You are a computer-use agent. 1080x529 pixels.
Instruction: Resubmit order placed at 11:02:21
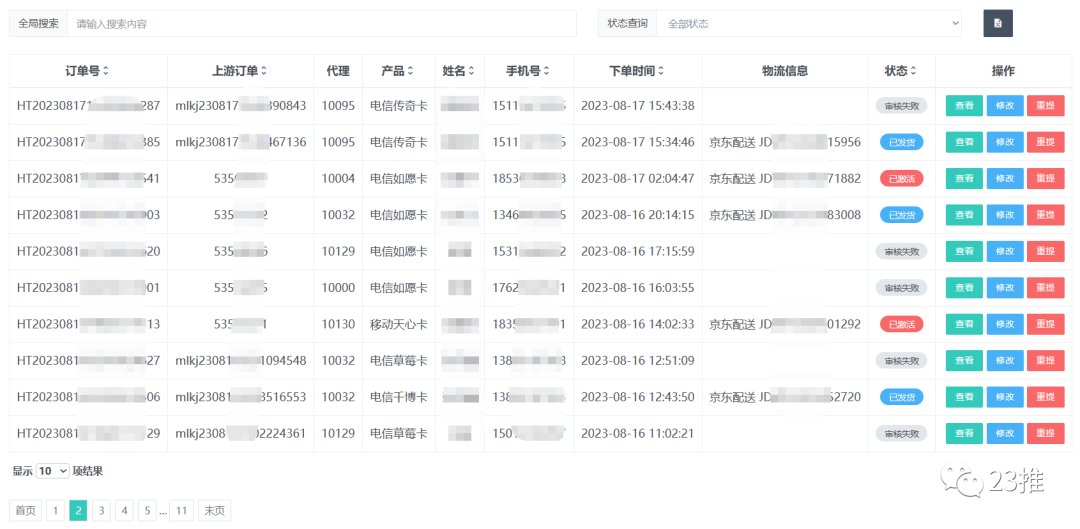[x=1046, y=433]
